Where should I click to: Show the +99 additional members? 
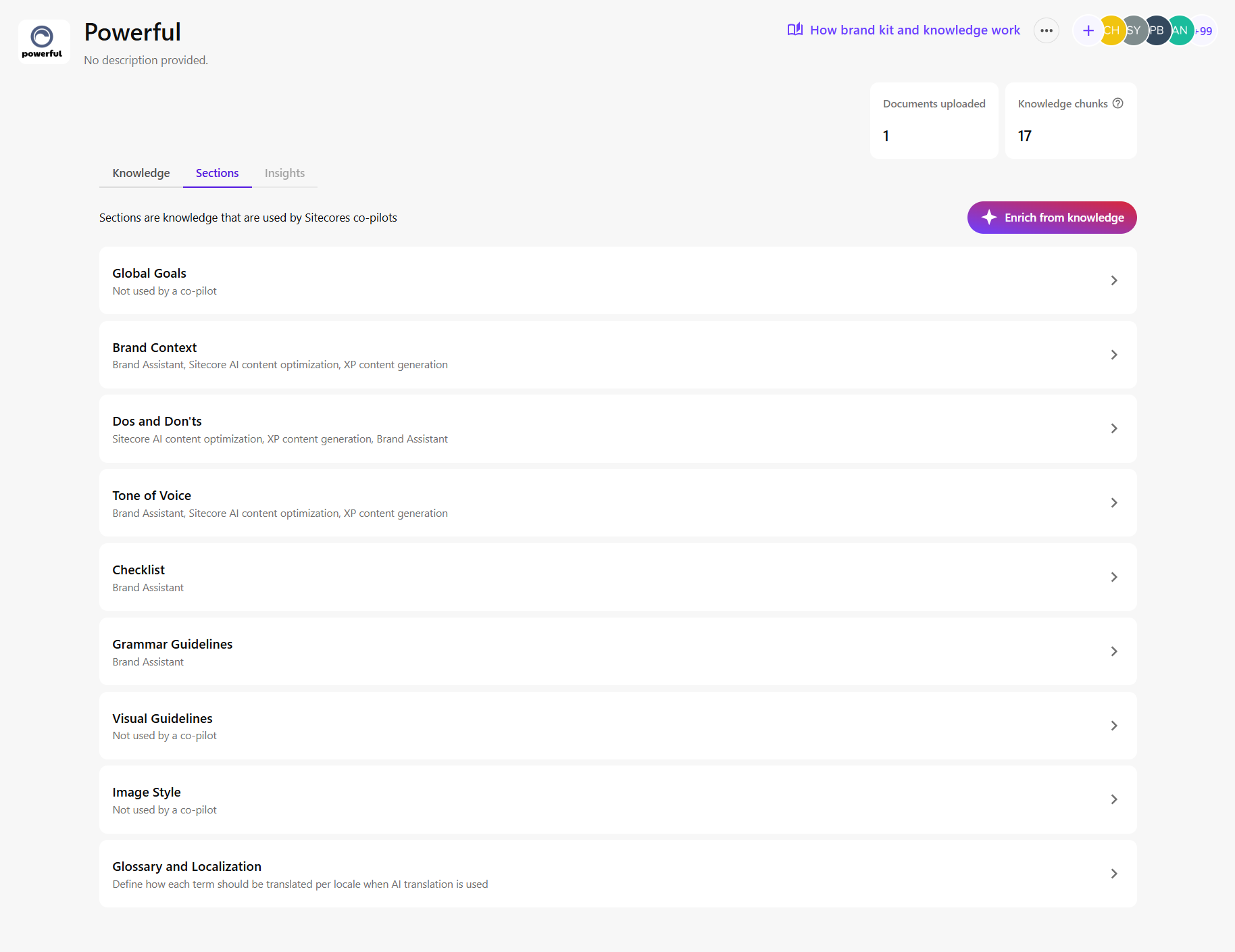click(x=1205, y=30)
